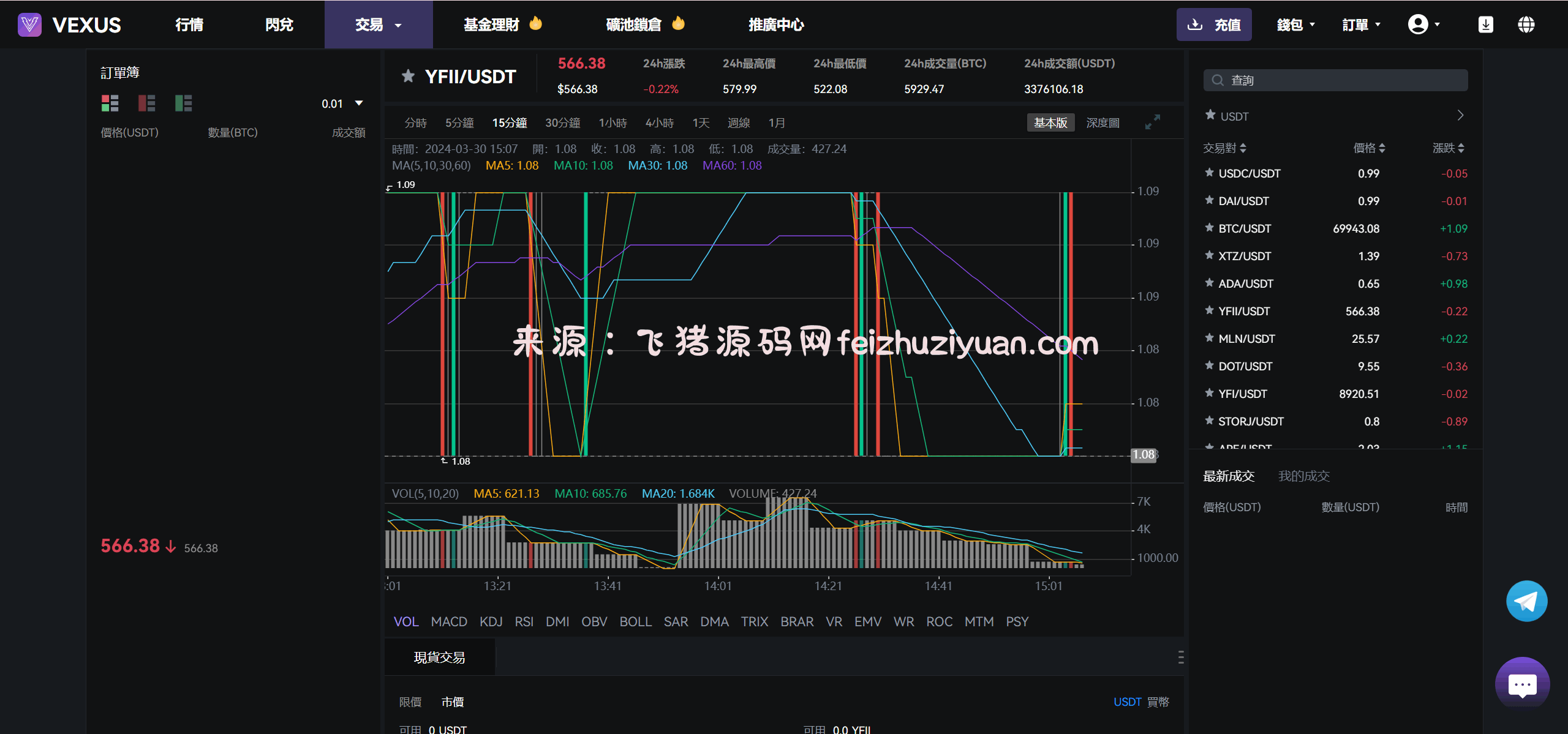Click the Telegram support icon

click(1526, 601)
